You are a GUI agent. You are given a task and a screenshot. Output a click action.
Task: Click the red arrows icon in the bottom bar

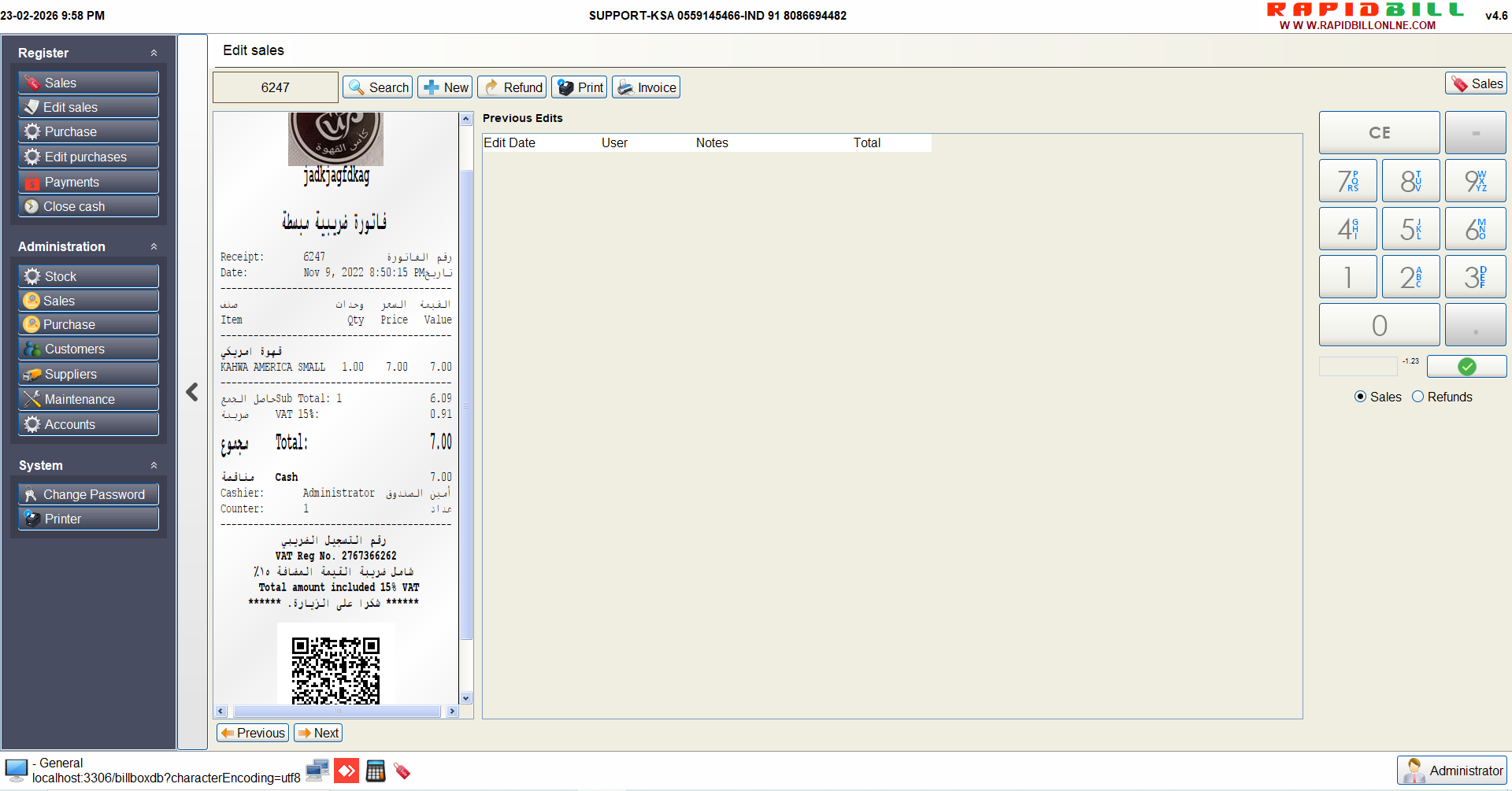coord(346,771)
